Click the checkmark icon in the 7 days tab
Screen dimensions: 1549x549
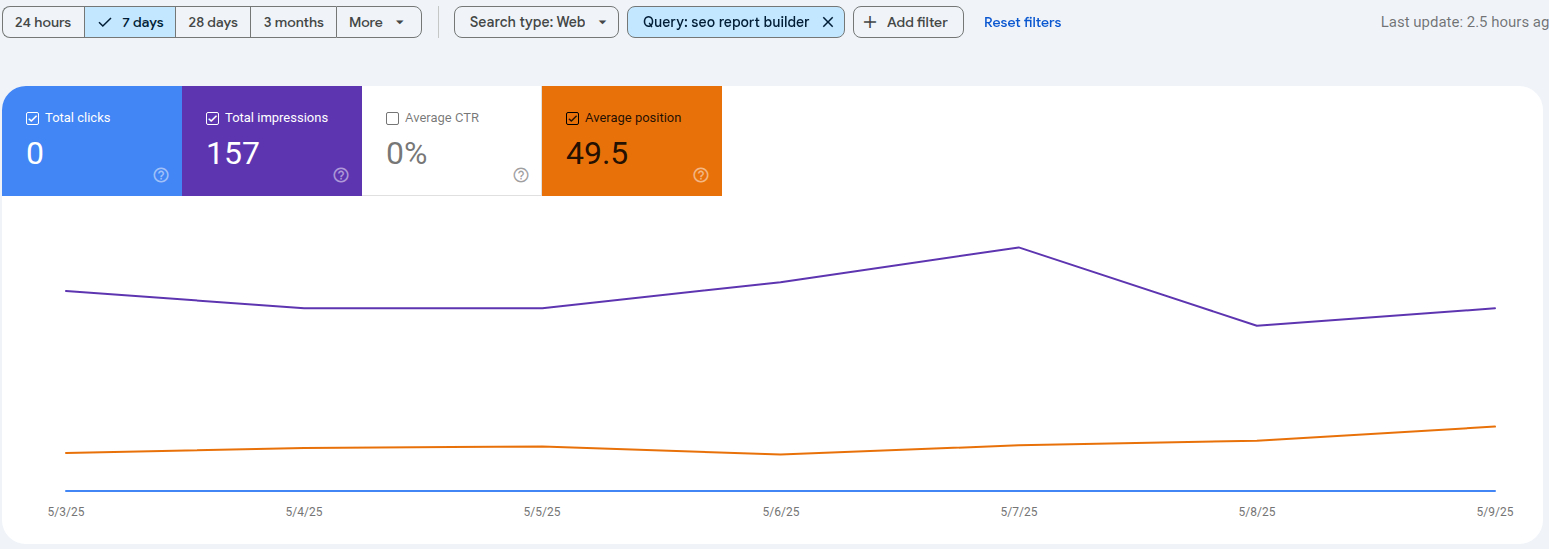105,22
